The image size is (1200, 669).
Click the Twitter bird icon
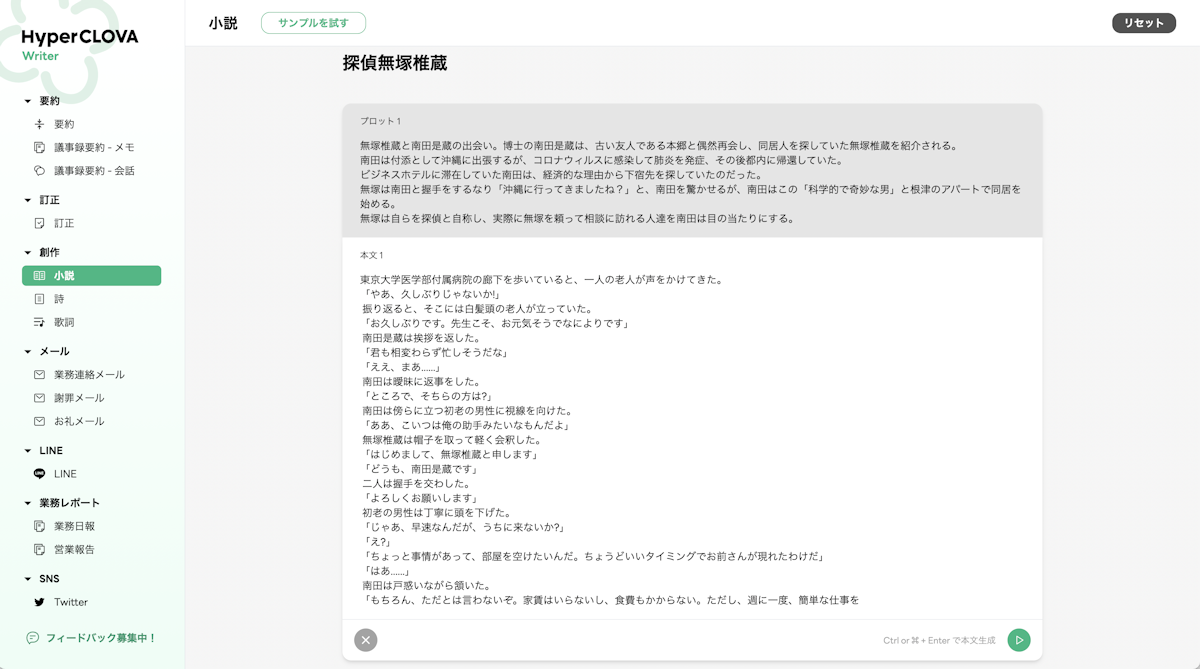pos(40,602)
